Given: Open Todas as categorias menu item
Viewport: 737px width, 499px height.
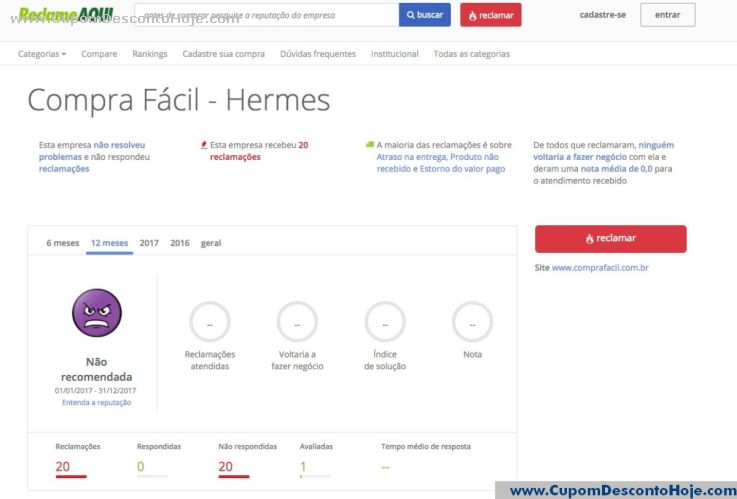Looking at the screenshot, I should (471, 54).
